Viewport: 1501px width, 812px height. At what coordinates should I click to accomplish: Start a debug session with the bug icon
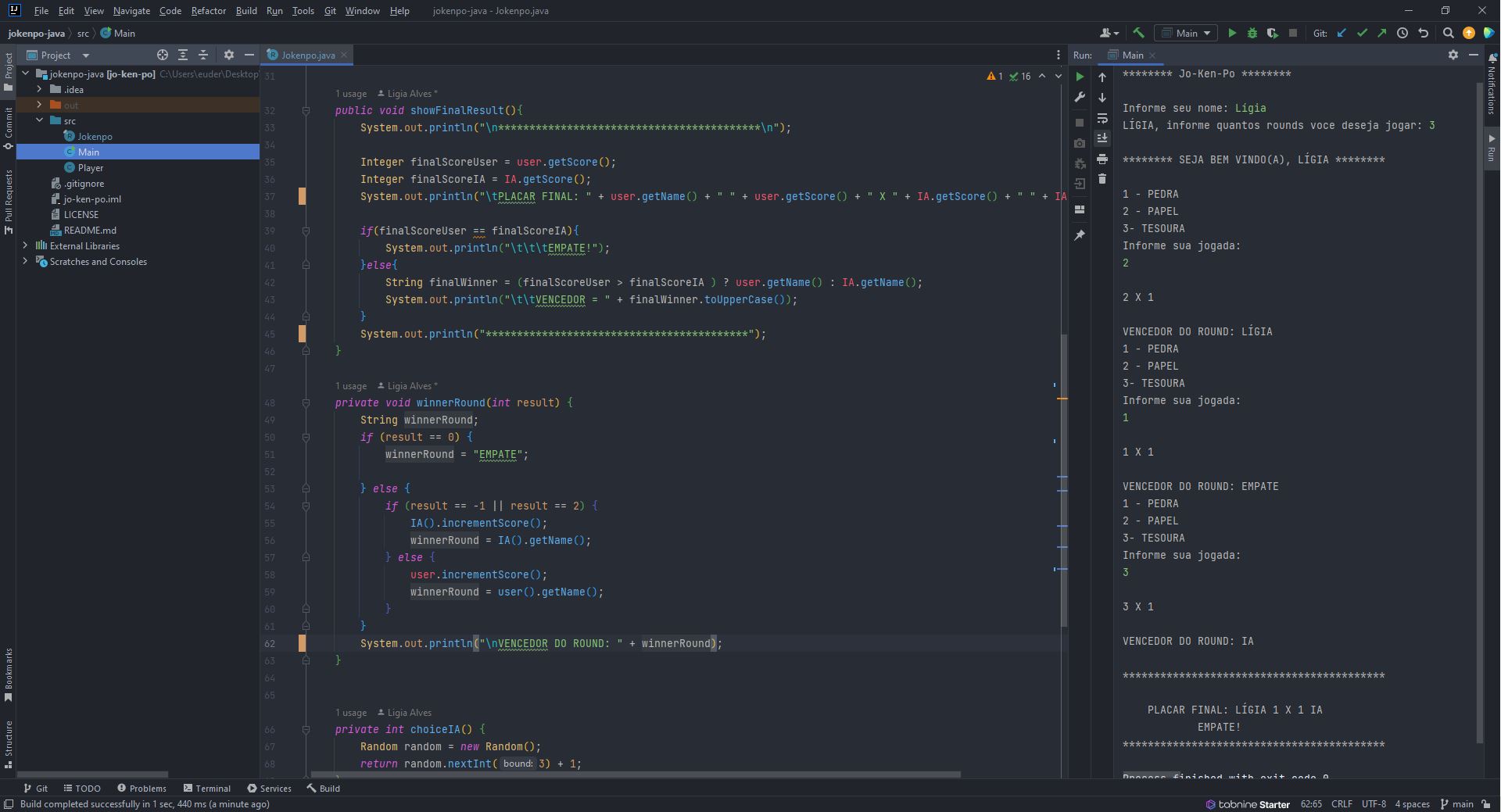coord(1252,33)
